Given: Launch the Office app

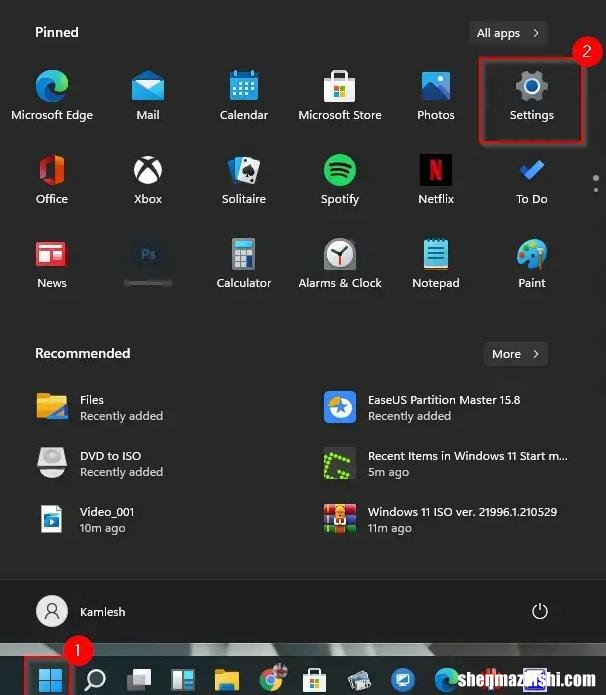Looking at the screenshot, I should tap(52, 180).
